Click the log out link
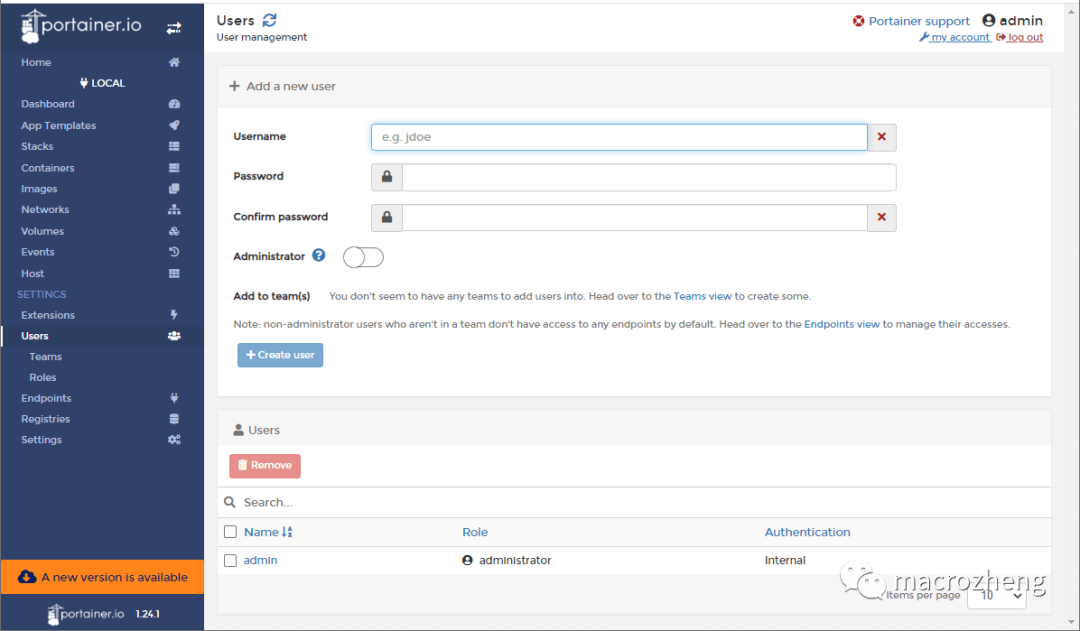This screenshot has width=1080, height=631. click(1019, 37)
